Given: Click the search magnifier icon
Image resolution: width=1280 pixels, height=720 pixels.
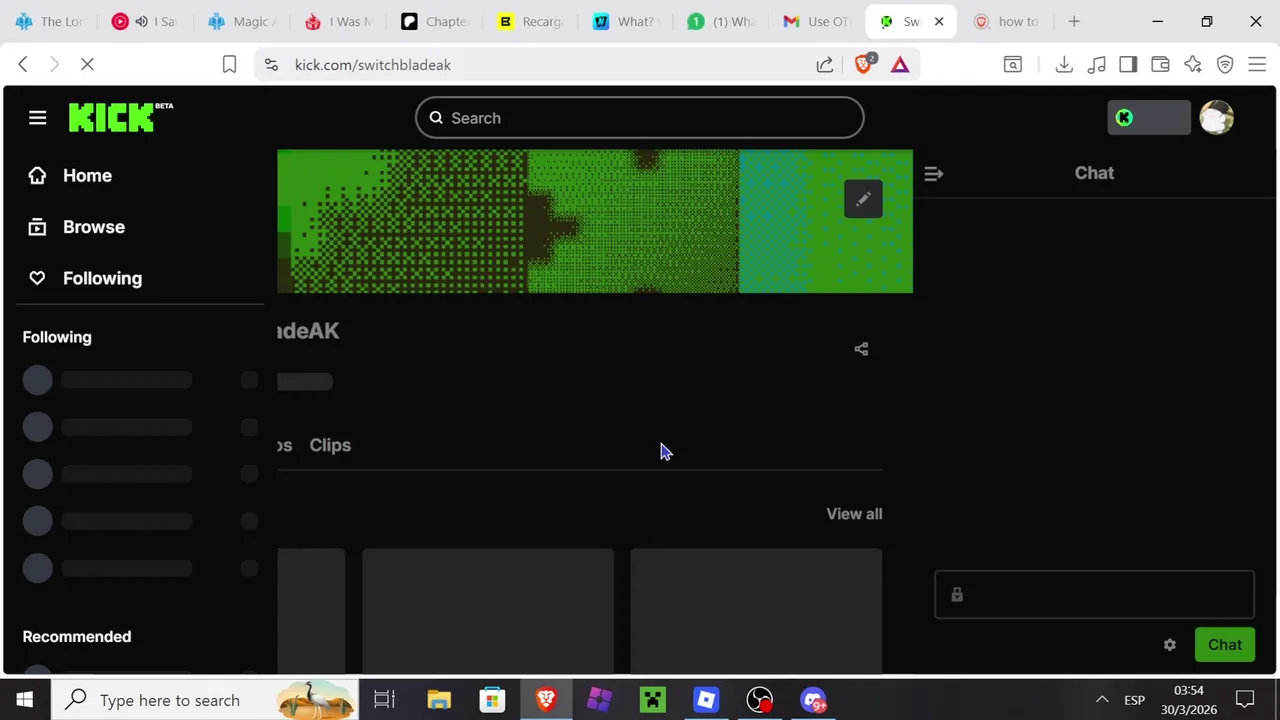Looking at the screenshot, I should (x=436, y=118).
